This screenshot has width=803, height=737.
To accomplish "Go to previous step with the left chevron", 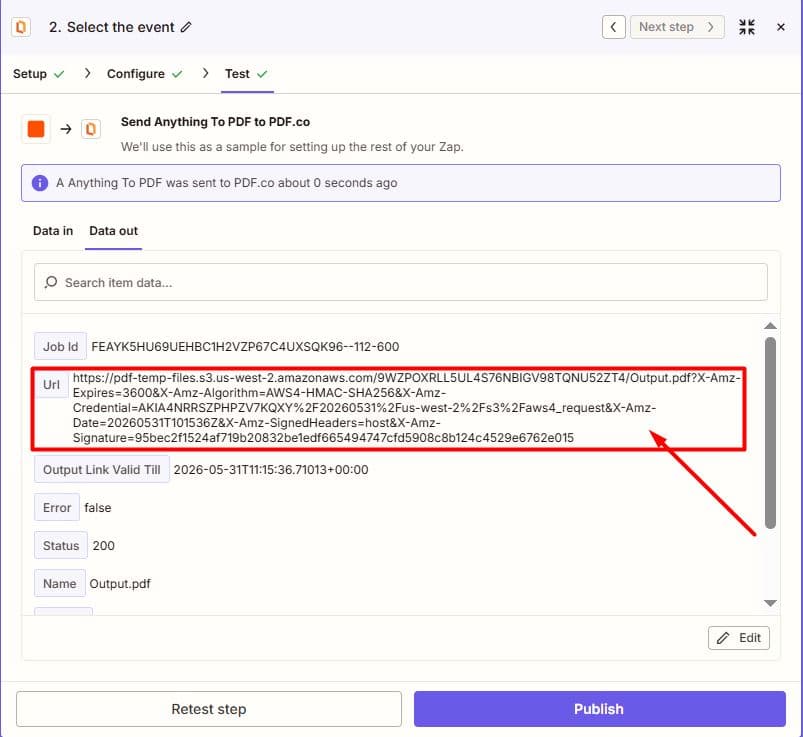I will [614, 27].
